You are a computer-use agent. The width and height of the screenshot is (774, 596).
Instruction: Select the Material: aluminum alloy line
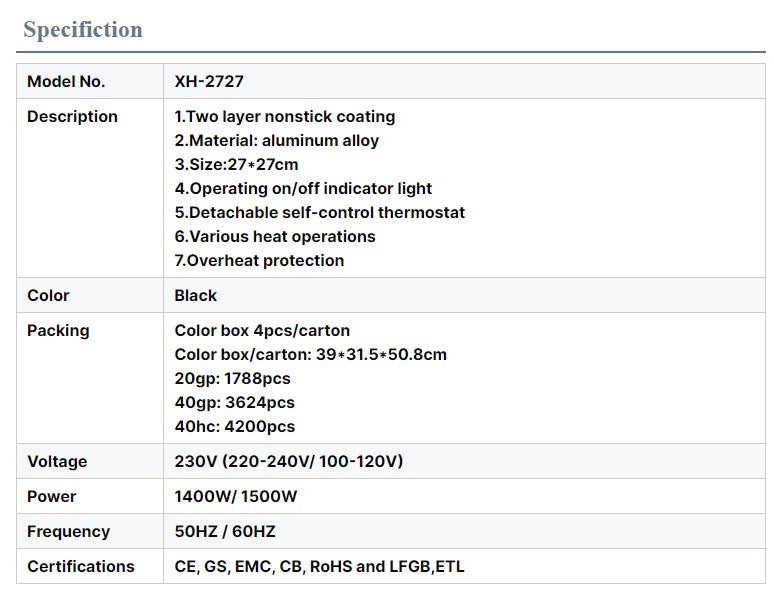[x=277, y=141]
